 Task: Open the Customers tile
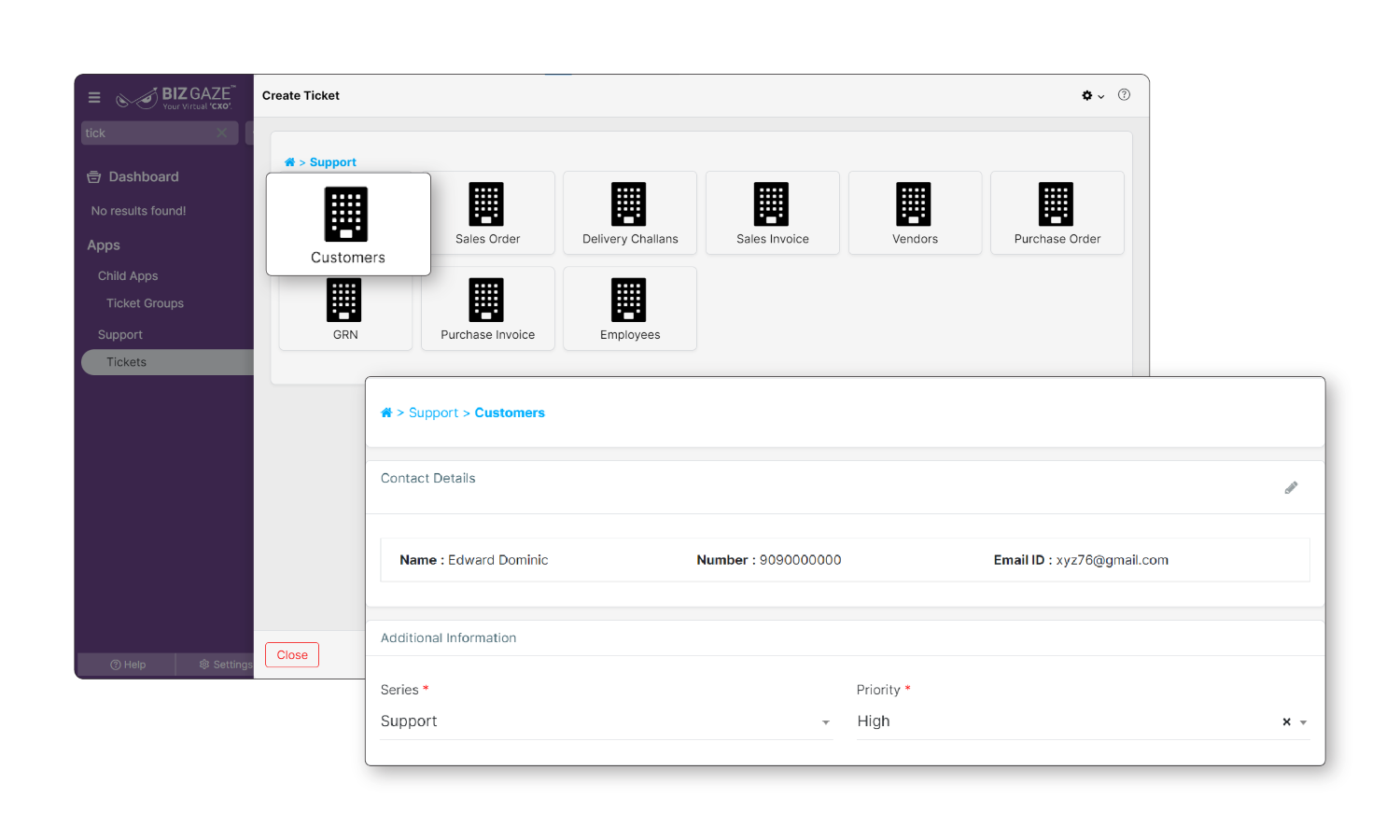coord(347,225)
